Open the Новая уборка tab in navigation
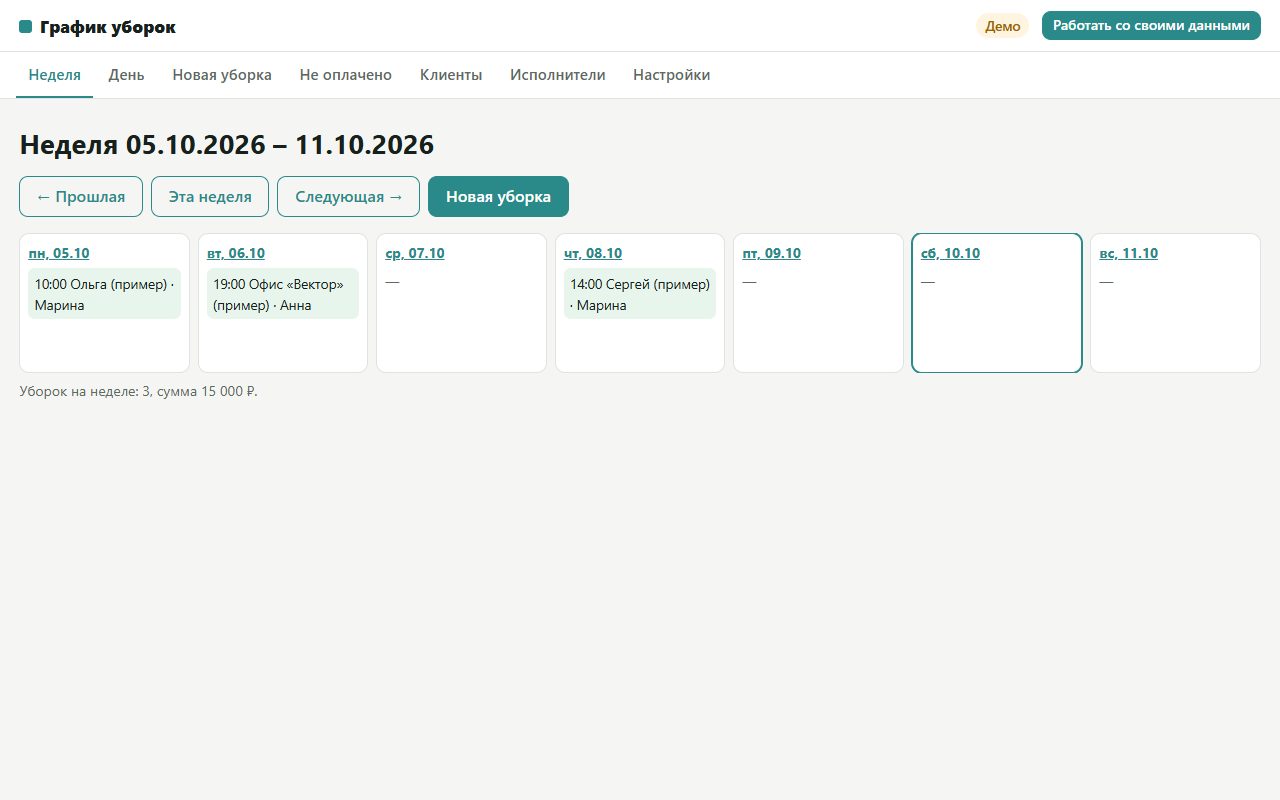The height and width of the screenshot is (800, 1280). (222, 75)
